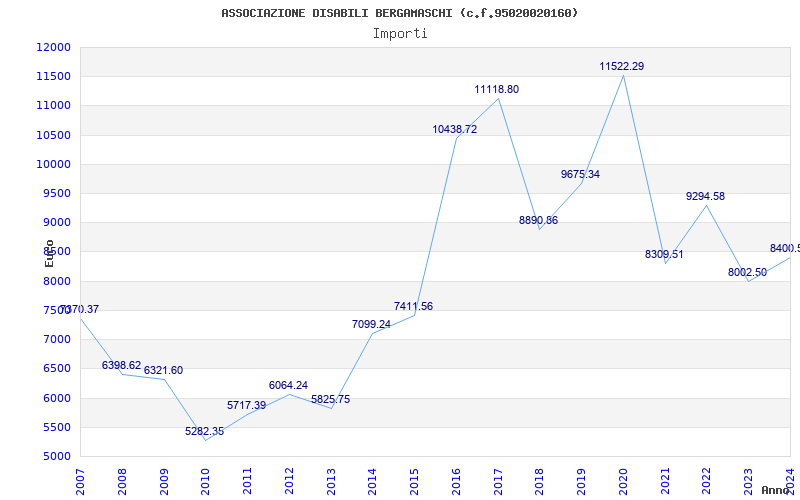
Task: Select the 7099.24 data label
Action: 371,324
